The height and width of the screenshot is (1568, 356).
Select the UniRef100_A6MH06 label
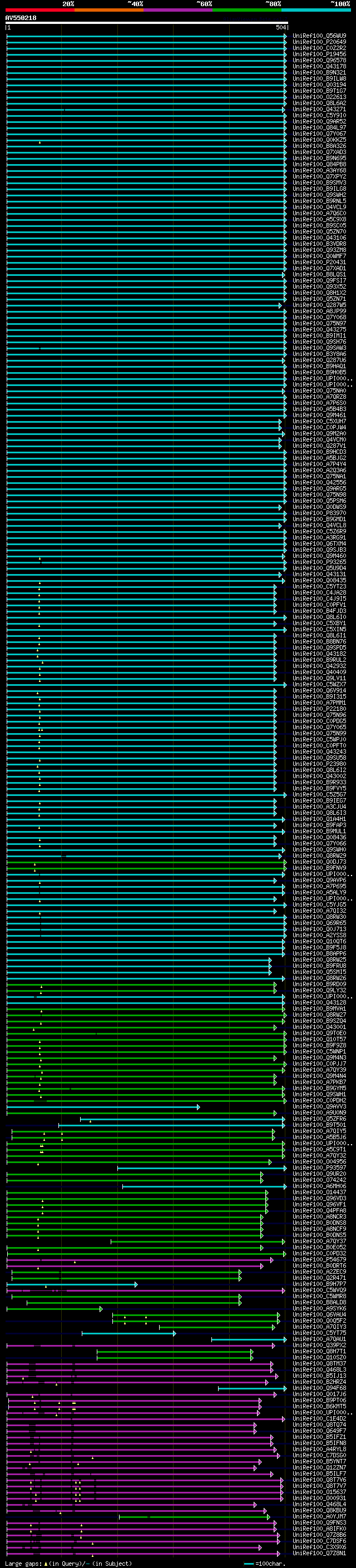click(319, 1186)
